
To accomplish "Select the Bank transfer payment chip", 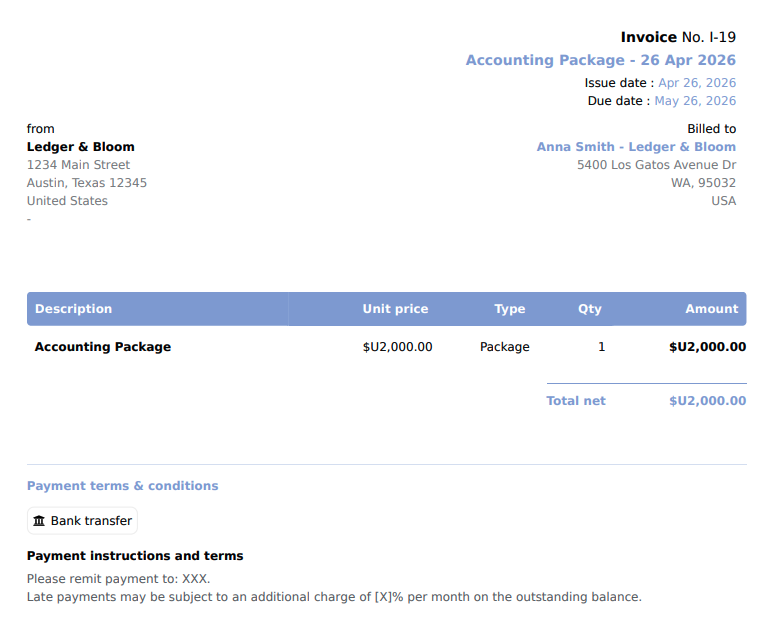I will pyautogui.click(x=82, y=521).
